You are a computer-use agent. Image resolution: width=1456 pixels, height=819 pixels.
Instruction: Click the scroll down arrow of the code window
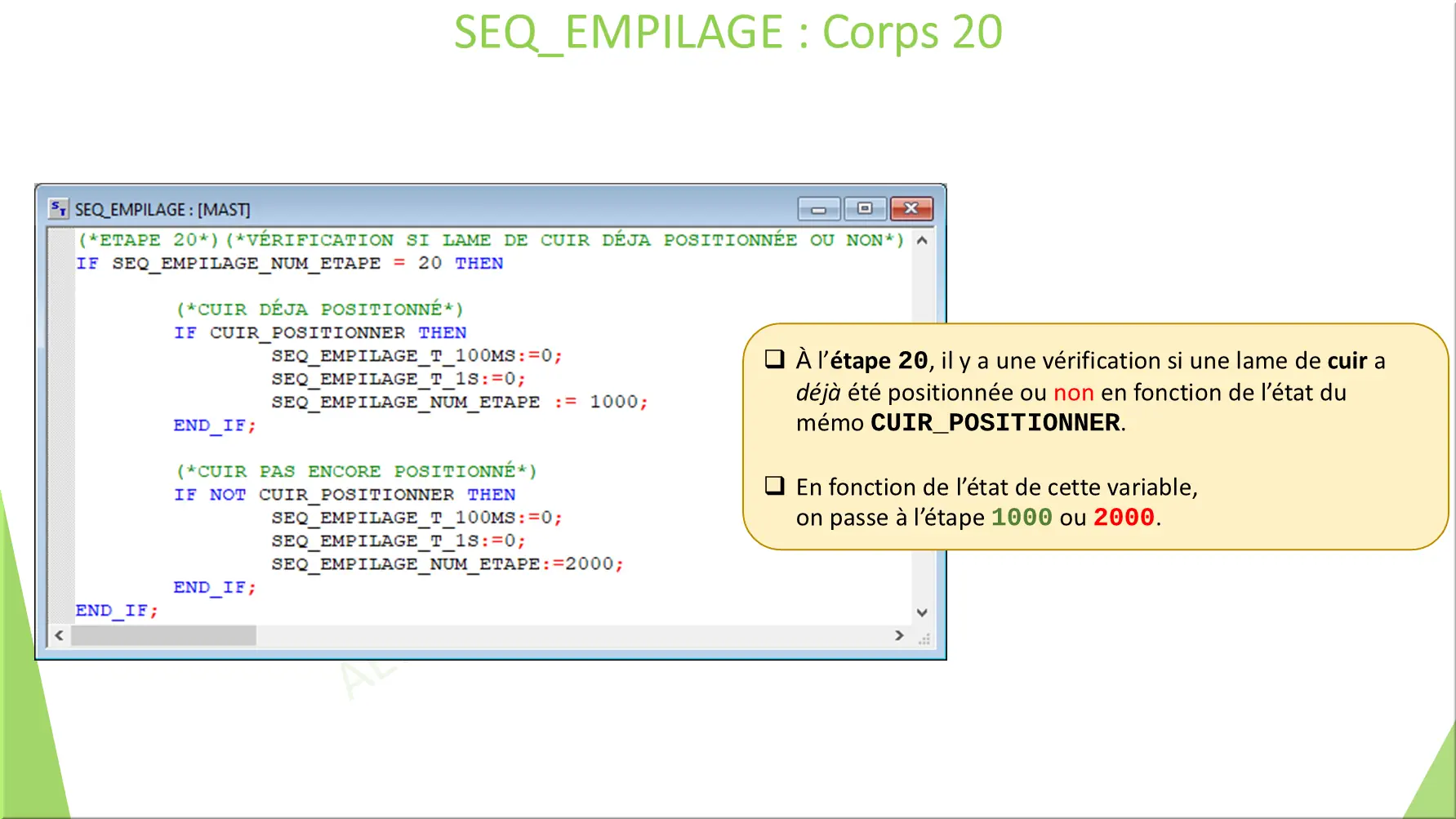click(x=922, y=612)
